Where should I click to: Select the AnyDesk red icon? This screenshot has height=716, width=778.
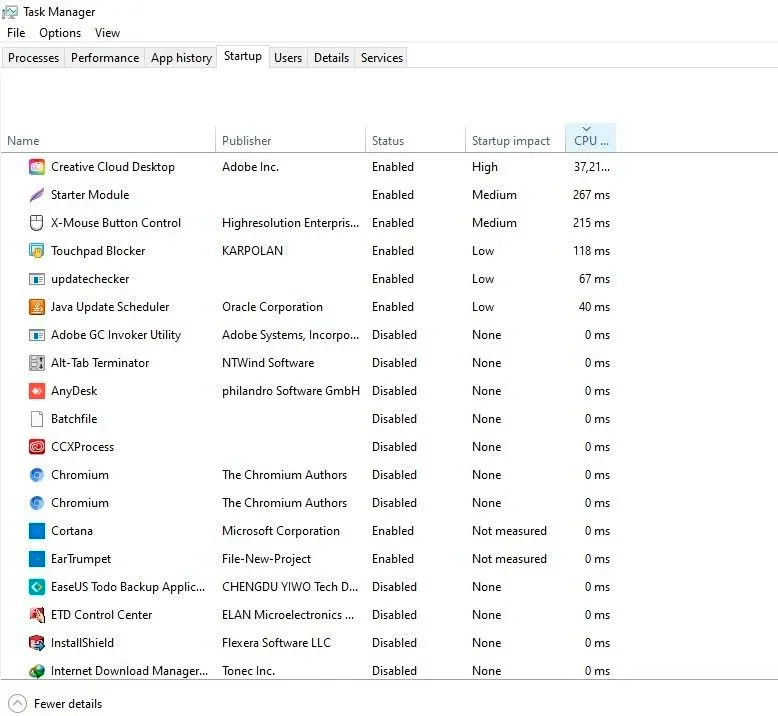click(37, 391)
